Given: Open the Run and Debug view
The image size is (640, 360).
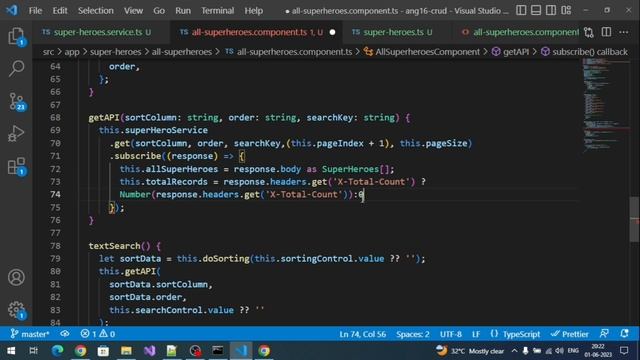Looking at the screenshot, I should point(16,133).
